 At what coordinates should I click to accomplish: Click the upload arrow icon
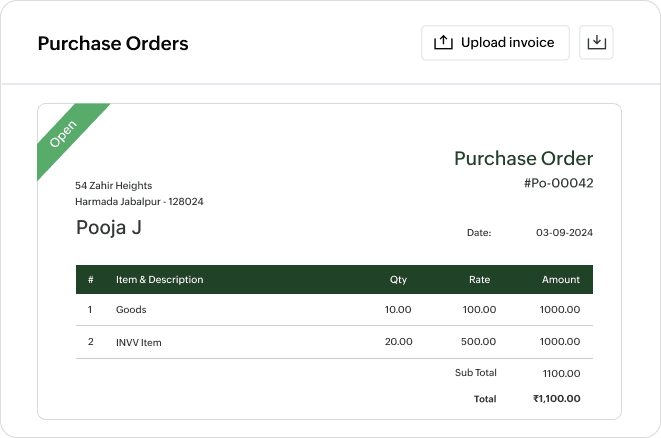pos(443,43)
